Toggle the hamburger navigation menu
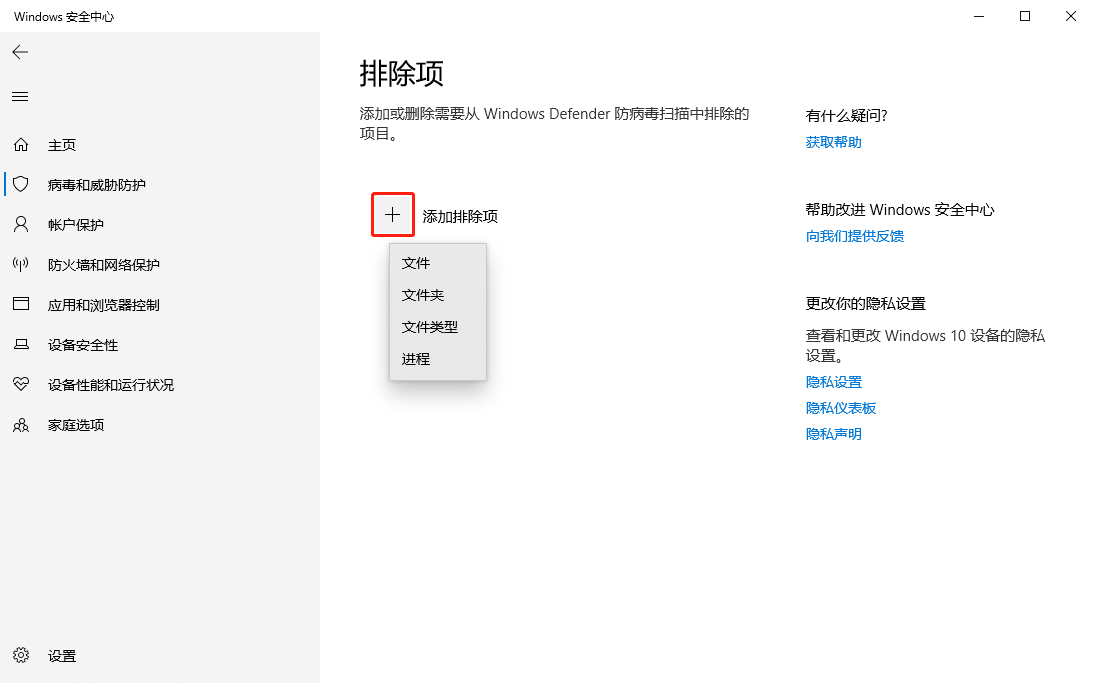The image size is (1093, 683). point(20,96)
